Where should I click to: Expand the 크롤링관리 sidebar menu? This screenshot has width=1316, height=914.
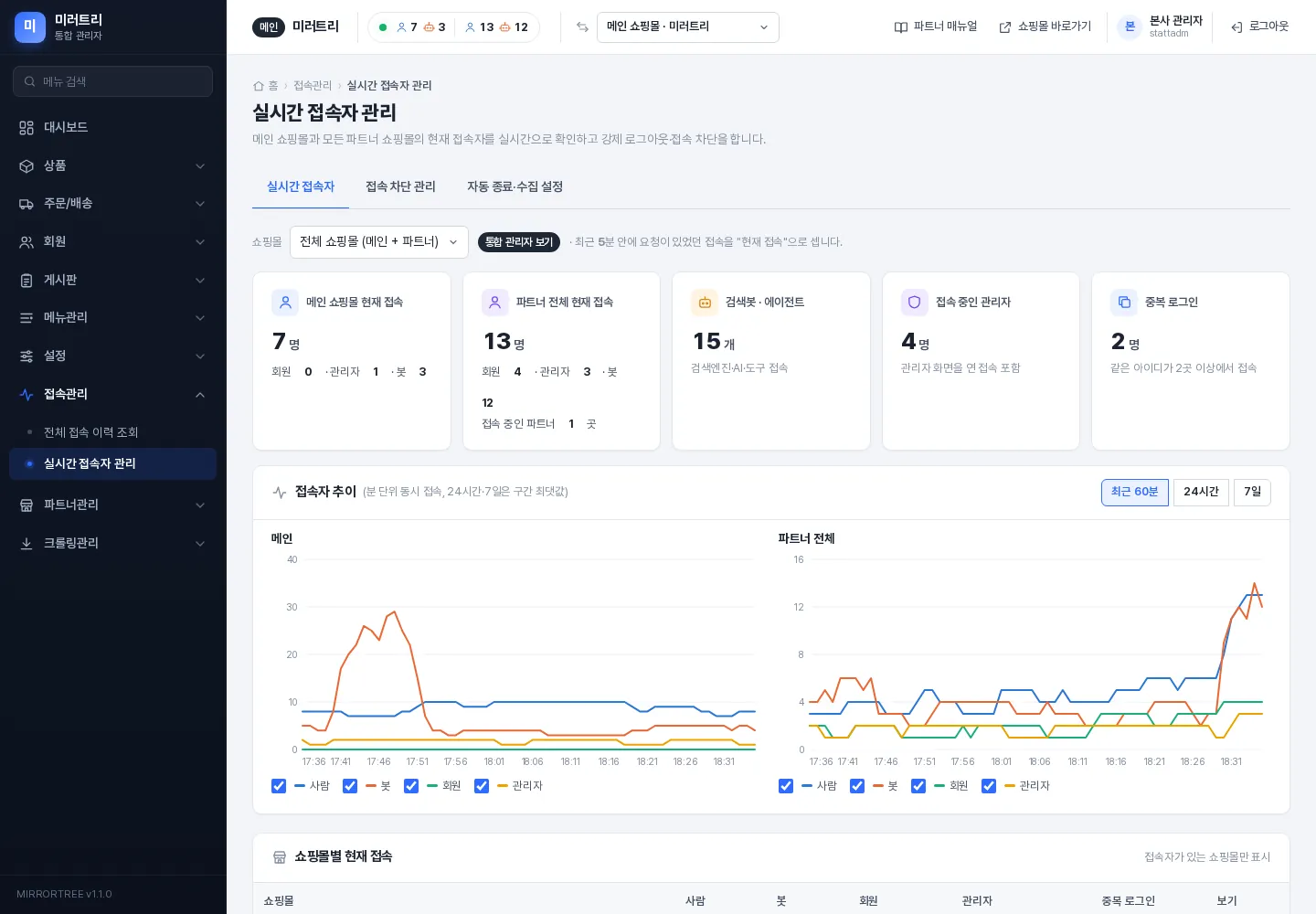click(113, 544)
